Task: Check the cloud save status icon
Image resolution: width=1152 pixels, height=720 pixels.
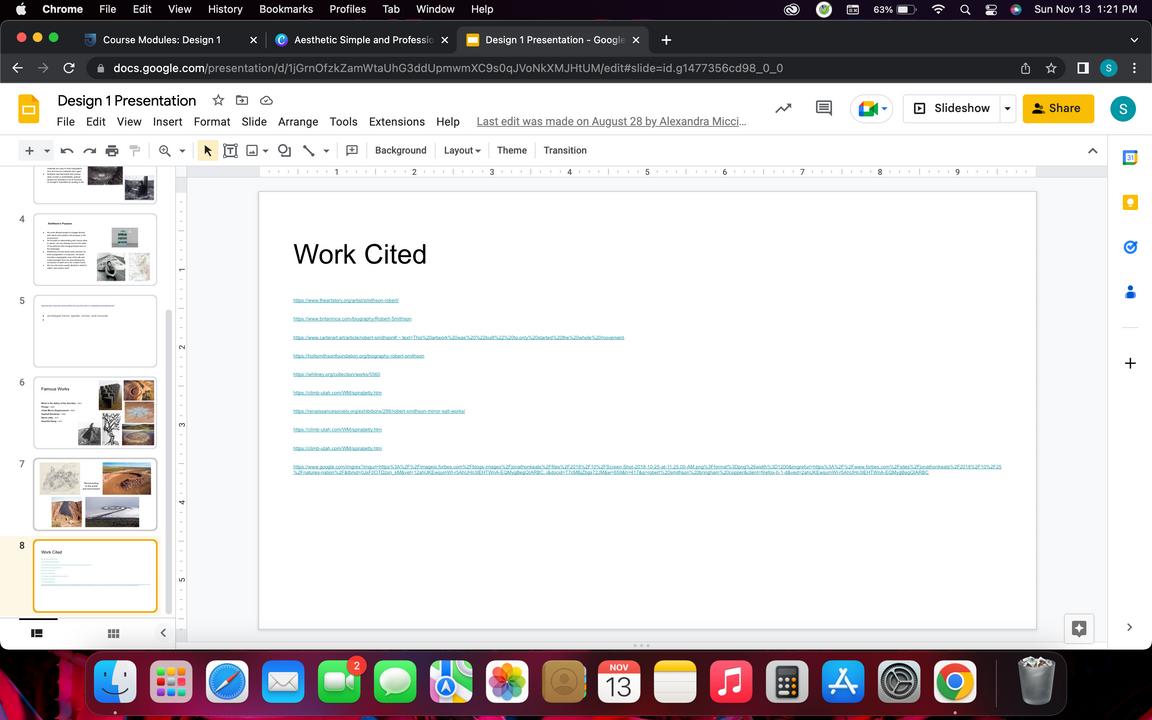Action: (x=267, y=100)
